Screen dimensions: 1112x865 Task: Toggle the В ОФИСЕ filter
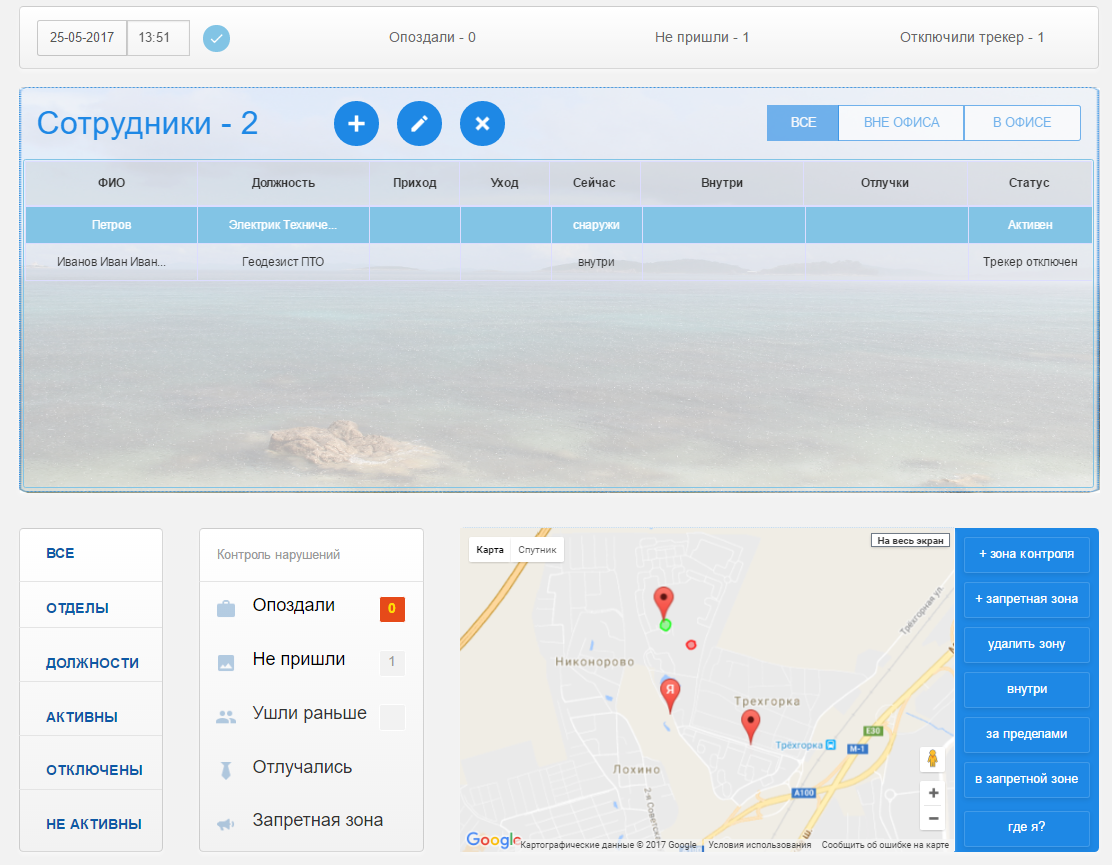click(1021, 123)
